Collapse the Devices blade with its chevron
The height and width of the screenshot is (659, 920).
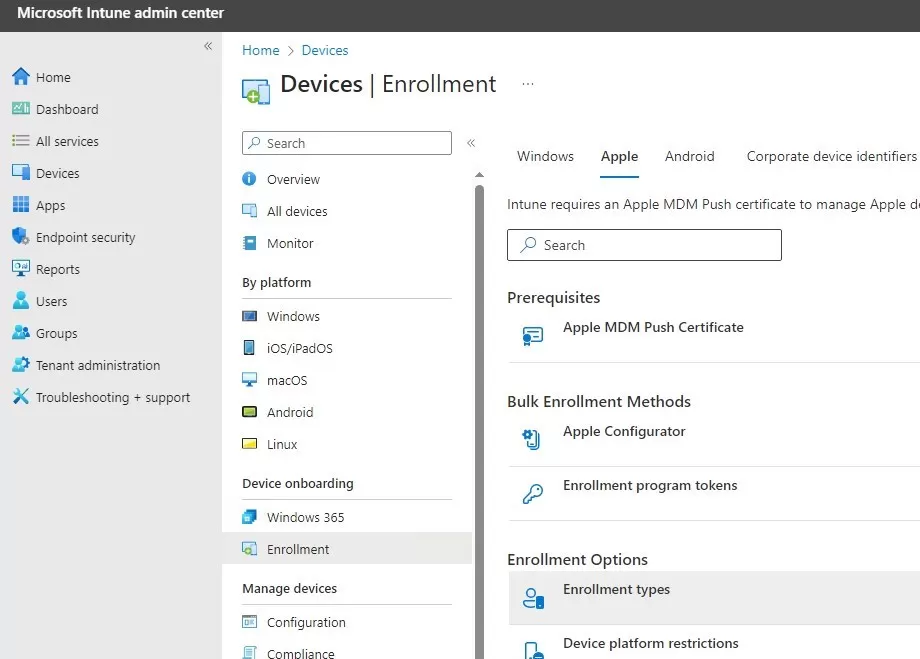[x=471, y=143]
